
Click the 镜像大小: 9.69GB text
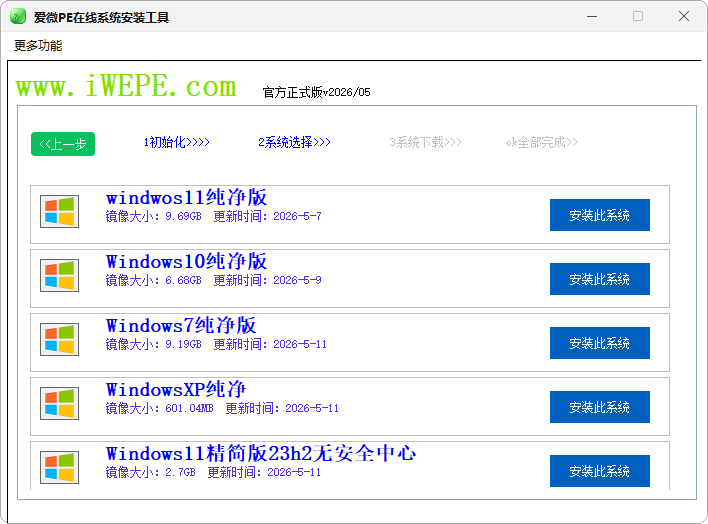tap(154, 216)
